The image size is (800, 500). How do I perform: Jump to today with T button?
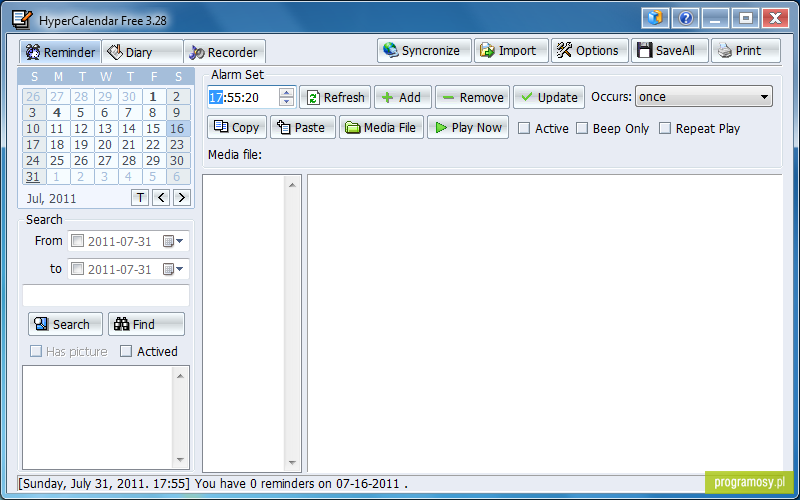(140, 197)
